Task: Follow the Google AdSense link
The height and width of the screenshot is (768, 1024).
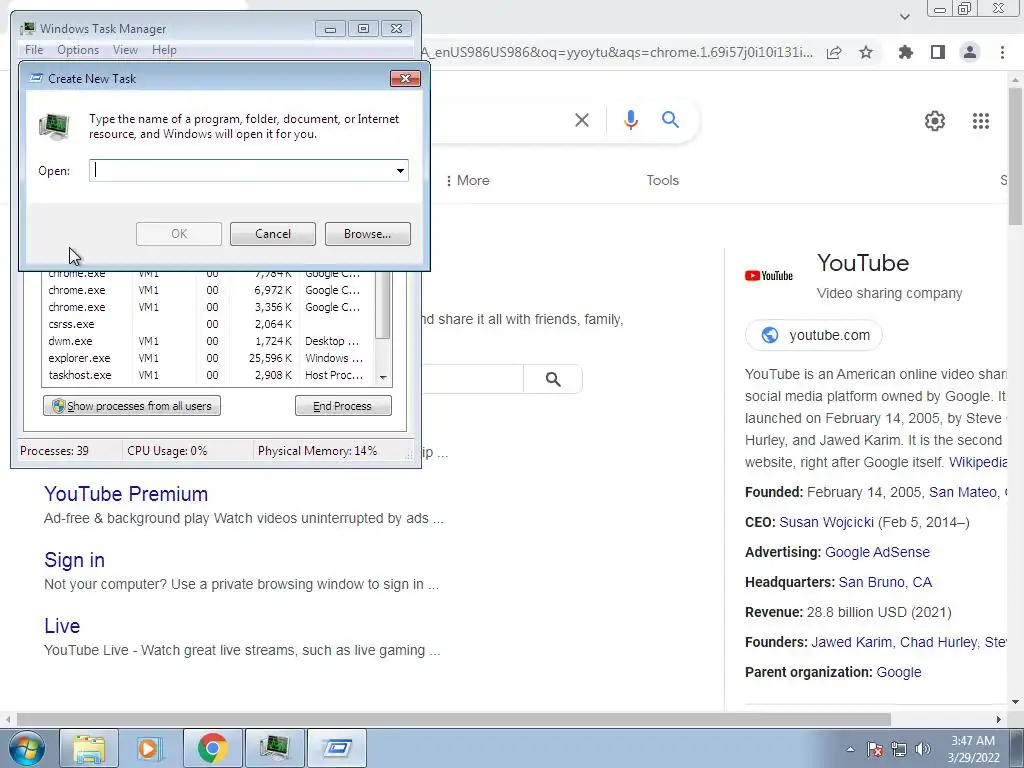Action: (877, 552)
